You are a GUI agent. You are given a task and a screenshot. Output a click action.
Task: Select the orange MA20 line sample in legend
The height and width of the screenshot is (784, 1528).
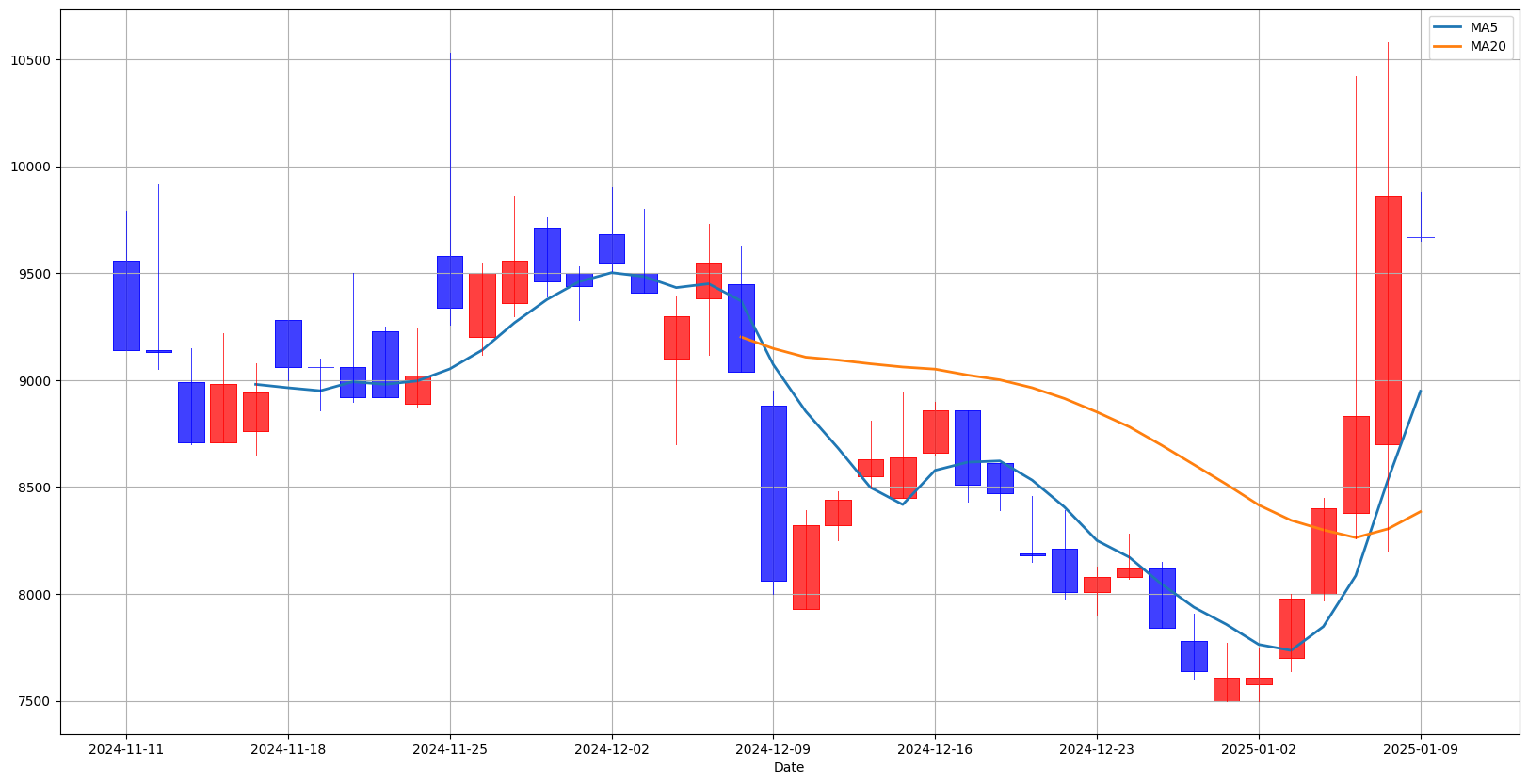click(x=1448, y=46)
